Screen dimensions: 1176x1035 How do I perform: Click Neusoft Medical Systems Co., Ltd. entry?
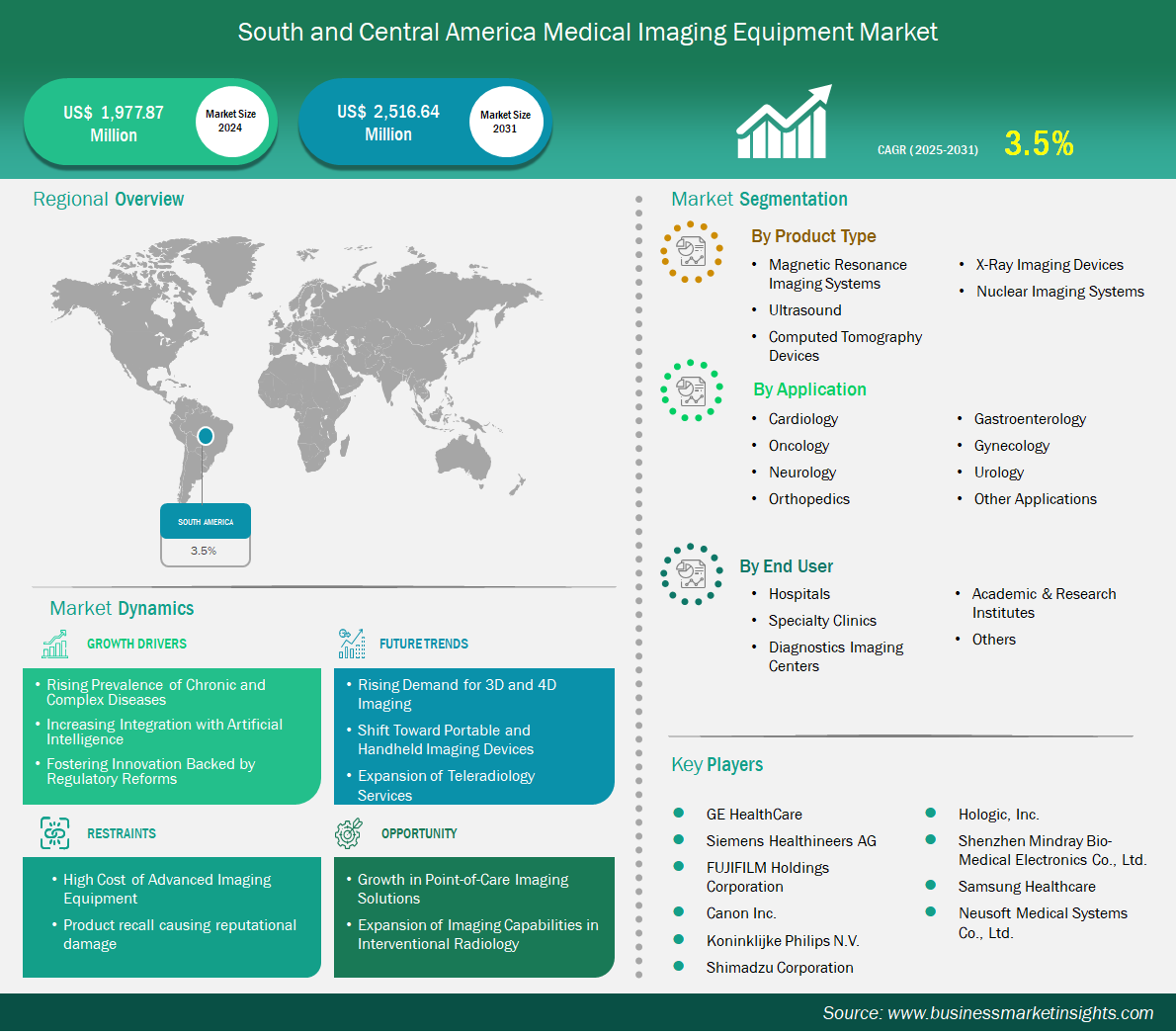(x=1043, y=922)
